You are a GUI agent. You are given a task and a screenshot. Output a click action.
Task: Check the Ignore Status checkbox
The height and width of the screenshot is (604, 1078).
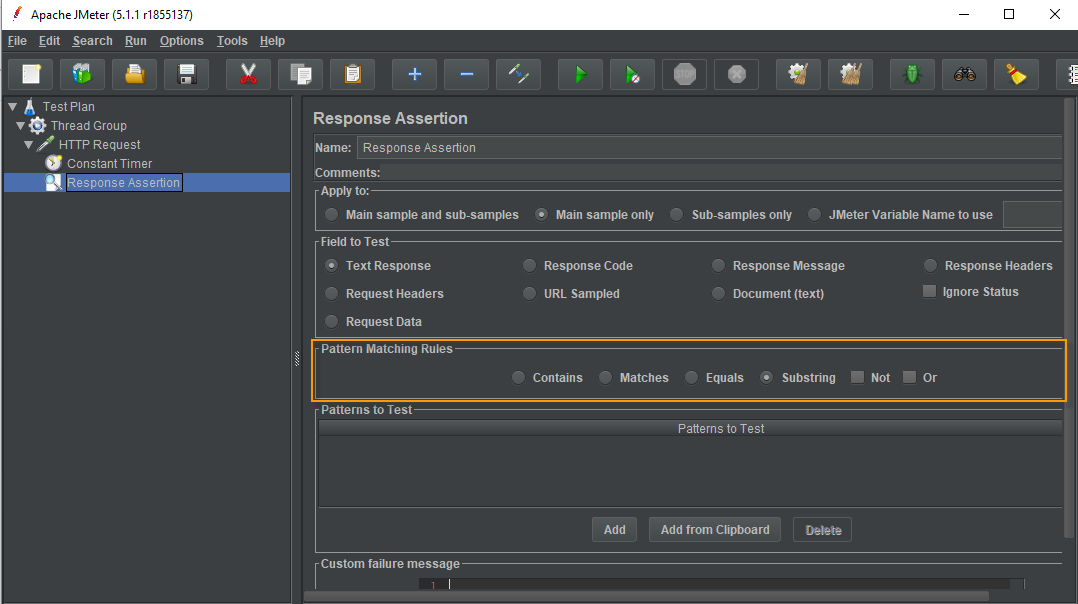pos(929,291)
